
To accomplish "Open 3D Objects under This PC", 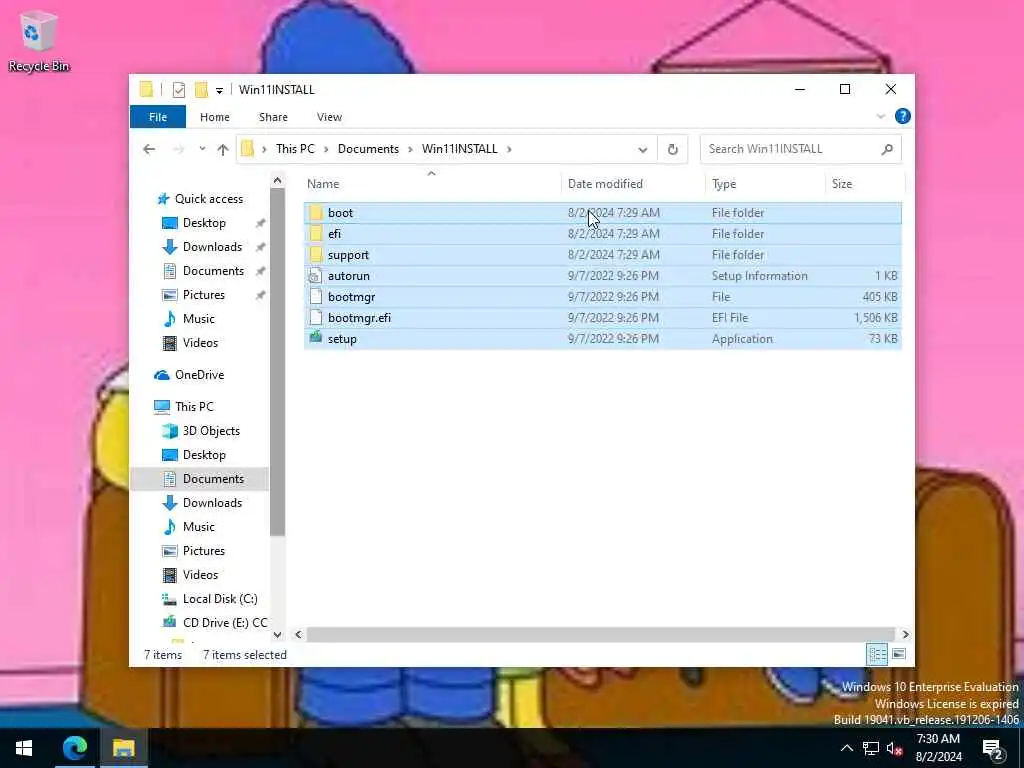I will 210,431.
